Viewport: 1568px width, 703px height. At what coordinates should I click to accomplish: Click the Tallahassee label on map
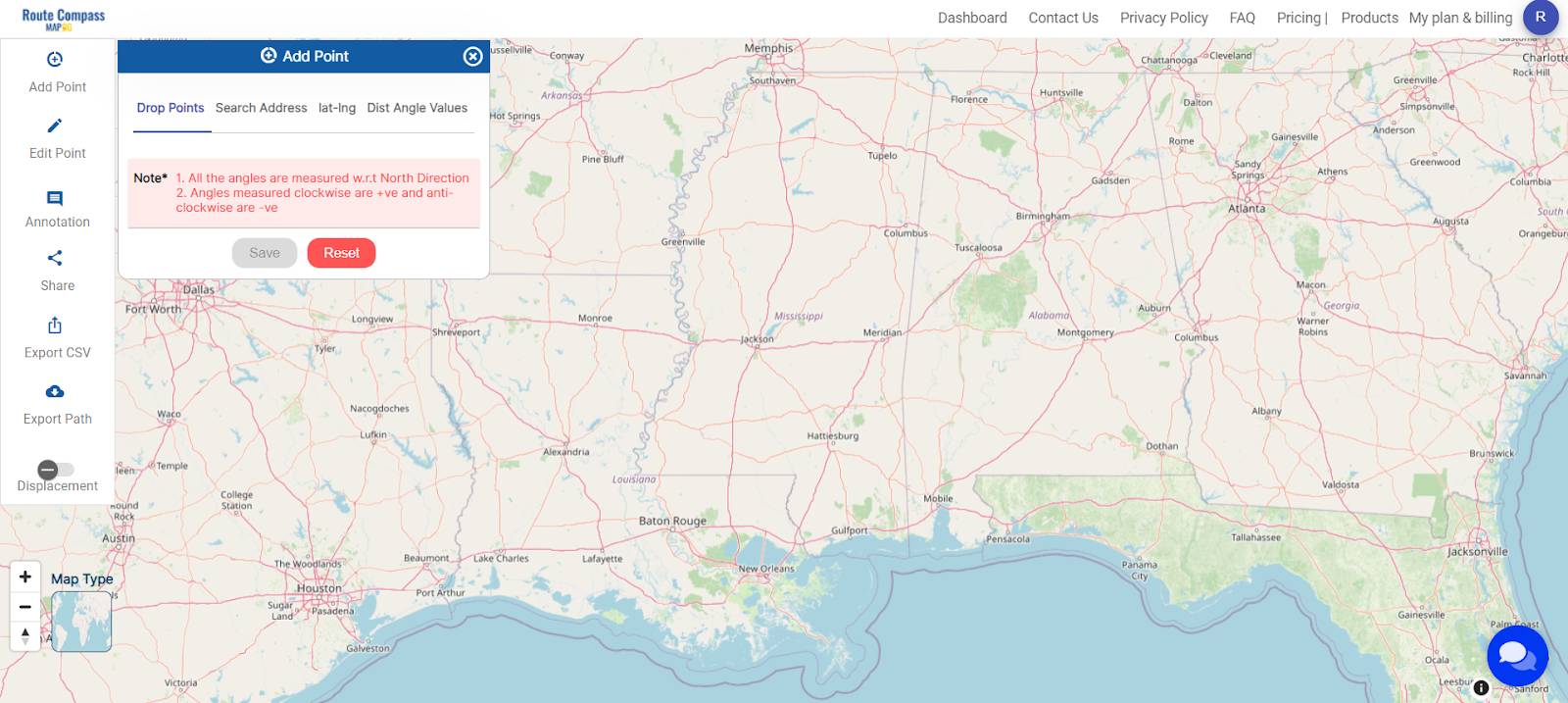pos(1255,537)
